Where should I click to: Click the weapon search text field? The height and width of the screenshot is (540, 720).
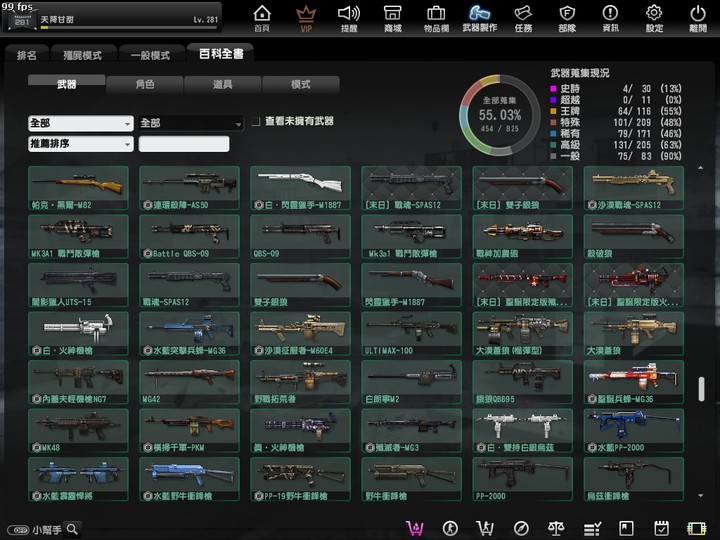184,144
